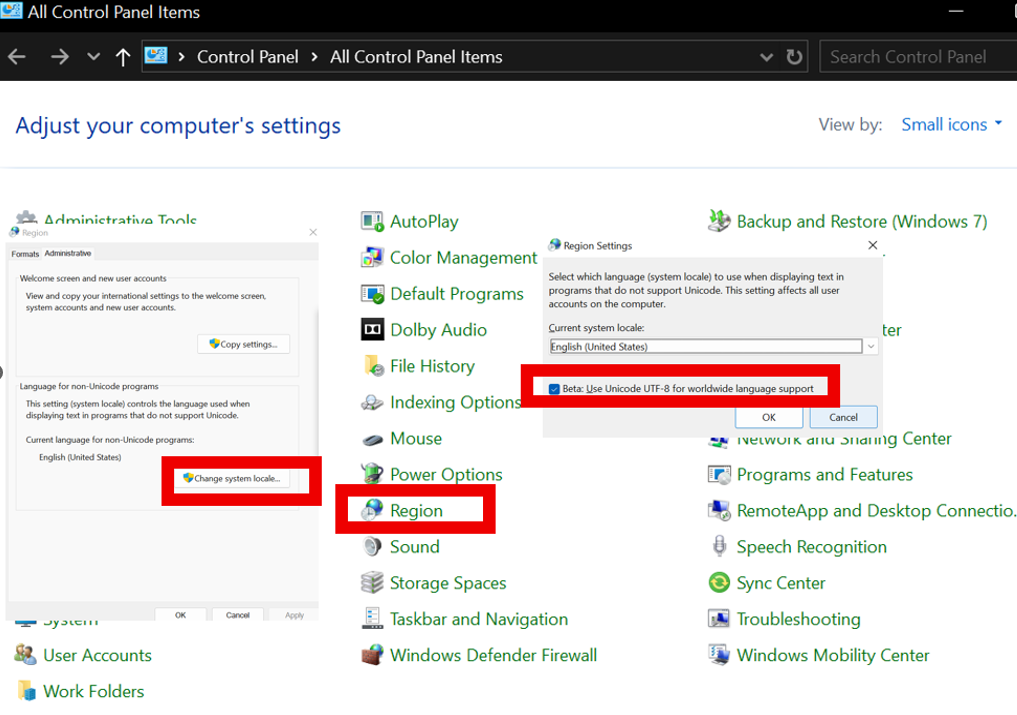Open the Indexing Options icon
The width and height of the screenshot is (1017, 715).
point(372,402)
